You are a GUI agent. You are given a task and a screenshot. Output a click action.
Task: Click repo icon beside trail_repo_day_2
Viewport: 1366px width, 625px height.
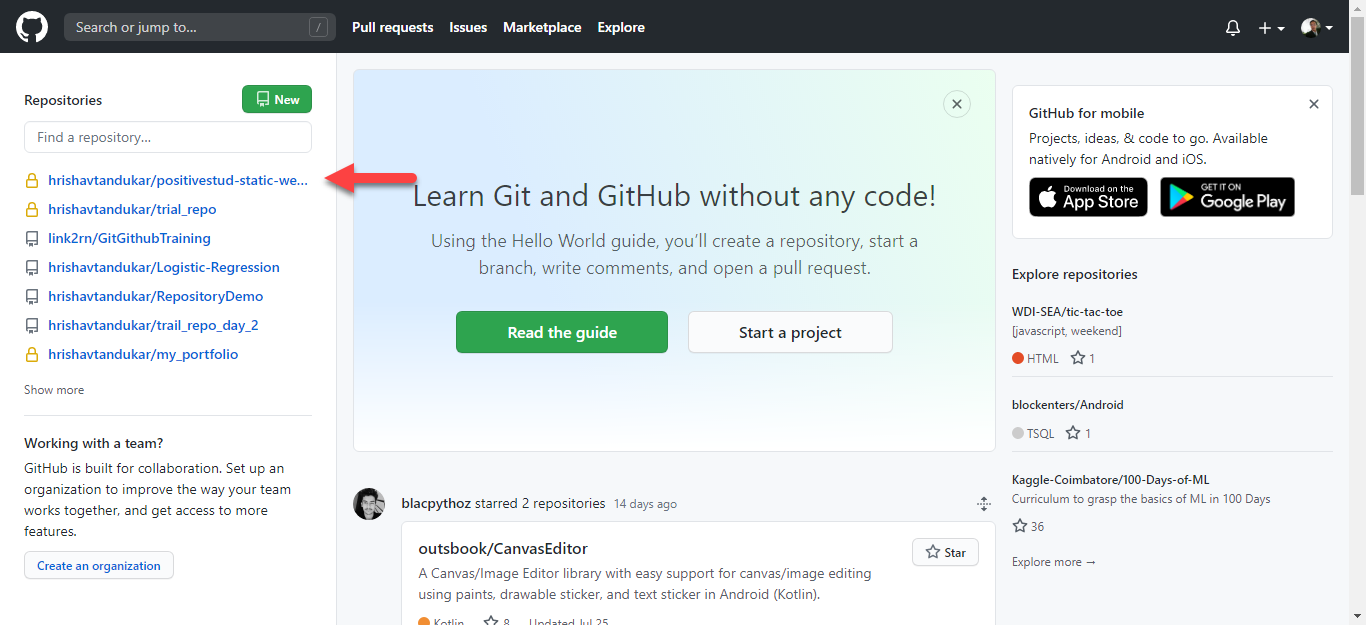31,326
